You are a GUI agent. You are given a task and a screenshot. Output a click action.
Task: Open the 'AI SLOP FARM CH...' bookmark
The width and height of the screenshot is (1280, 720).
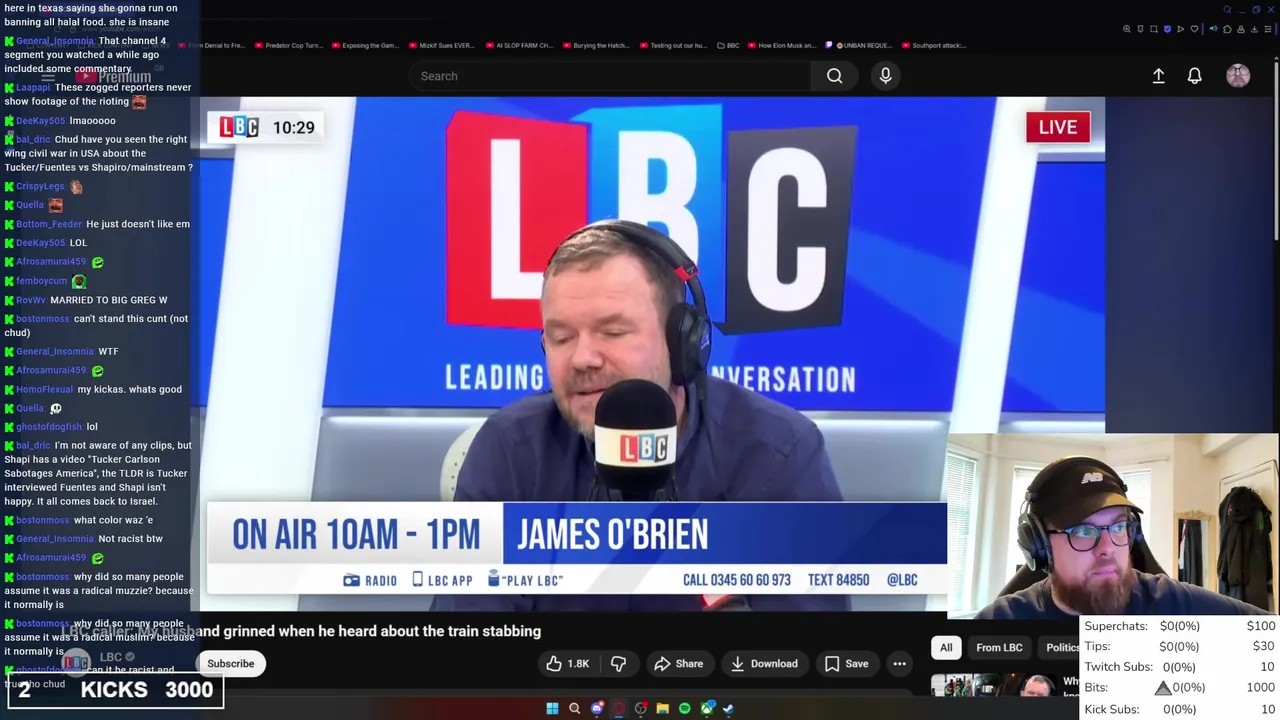(x=519, y=45)
